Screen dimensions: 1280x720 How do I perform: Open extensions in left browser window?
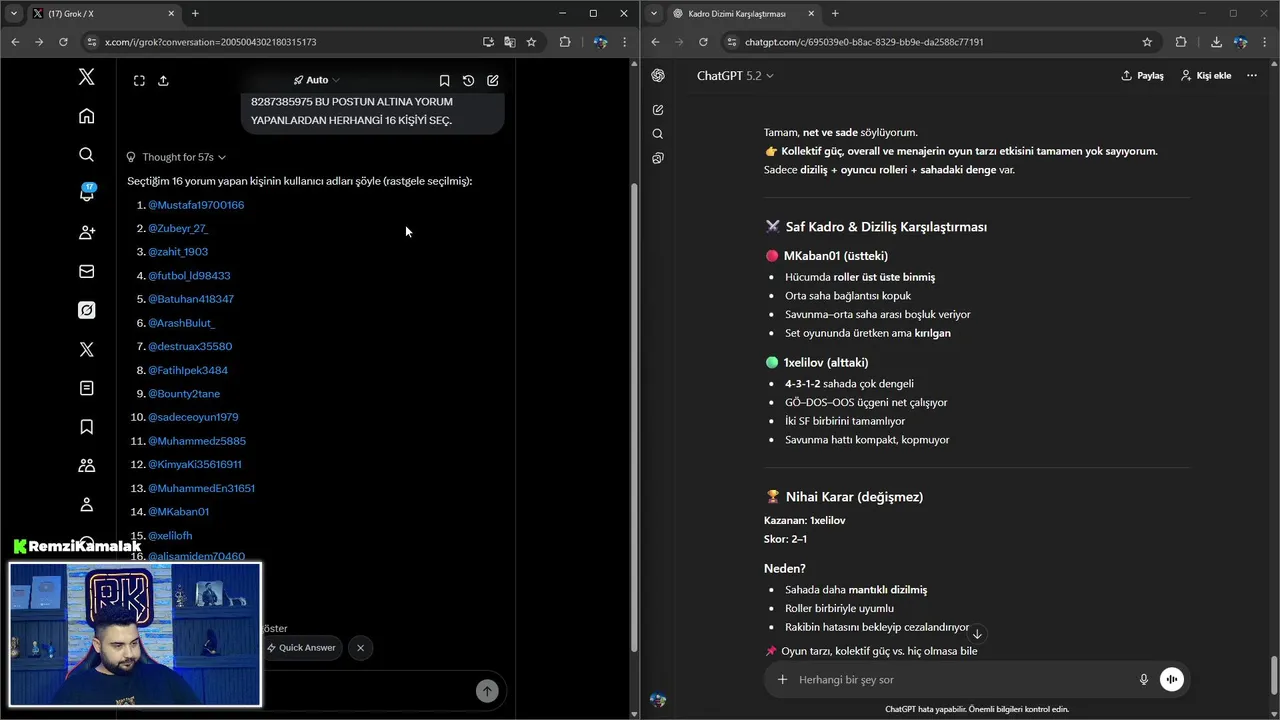coord(565,42)
